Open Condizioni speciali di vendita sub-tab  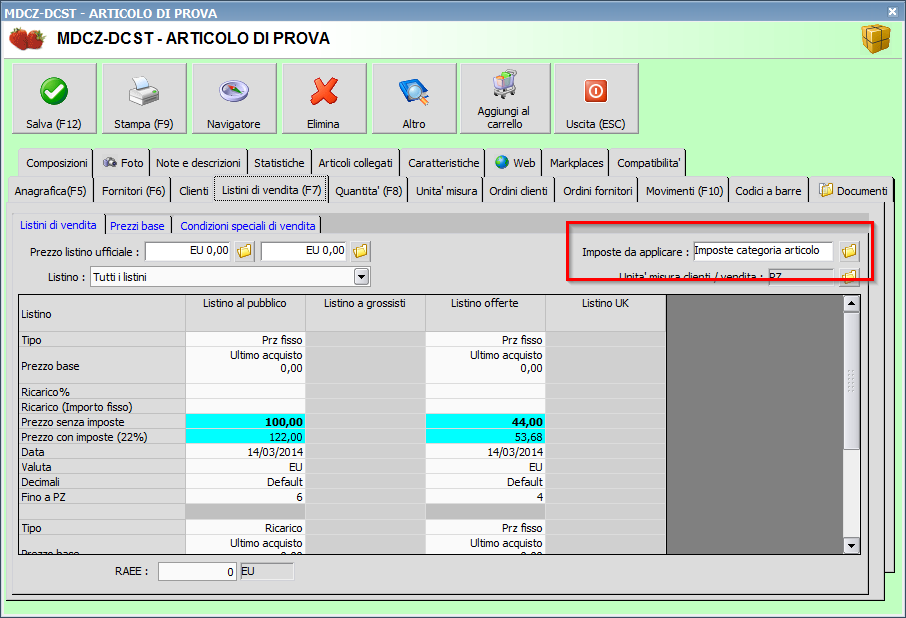tap(248, 226)
